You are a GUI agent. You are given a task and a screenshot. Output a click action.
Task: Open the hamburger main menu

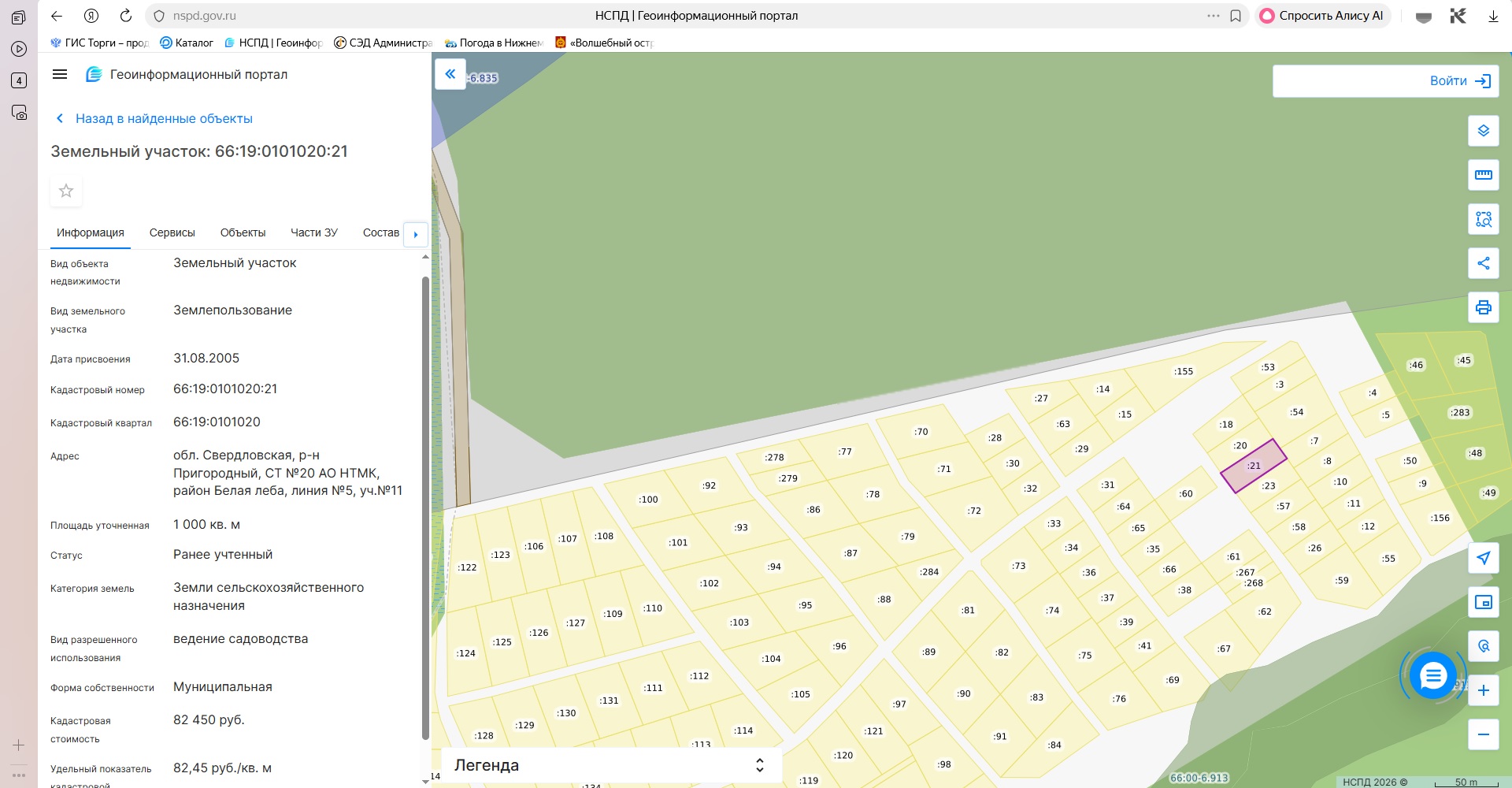[60, 74]
